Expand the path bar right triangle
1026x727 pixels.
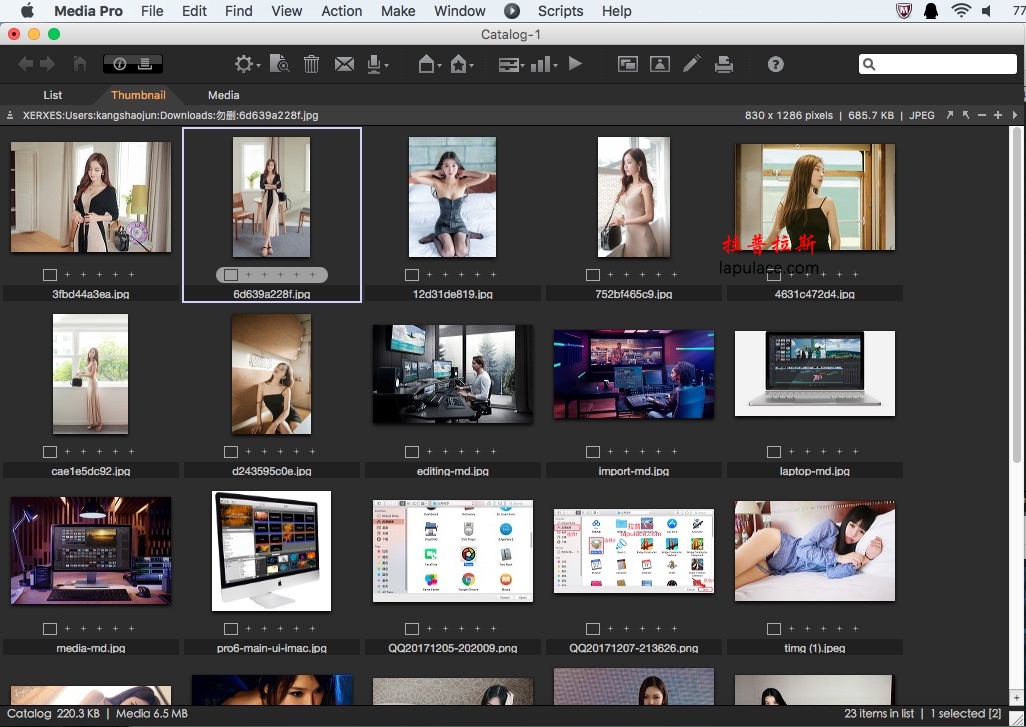tap(1015, 115)
